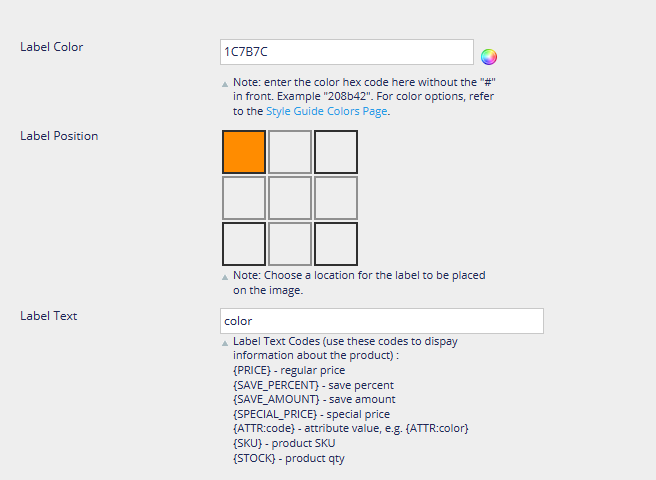Select the top-left orange label position
Viewport: 656px width, 480px height.
click(x=244, y=152)
